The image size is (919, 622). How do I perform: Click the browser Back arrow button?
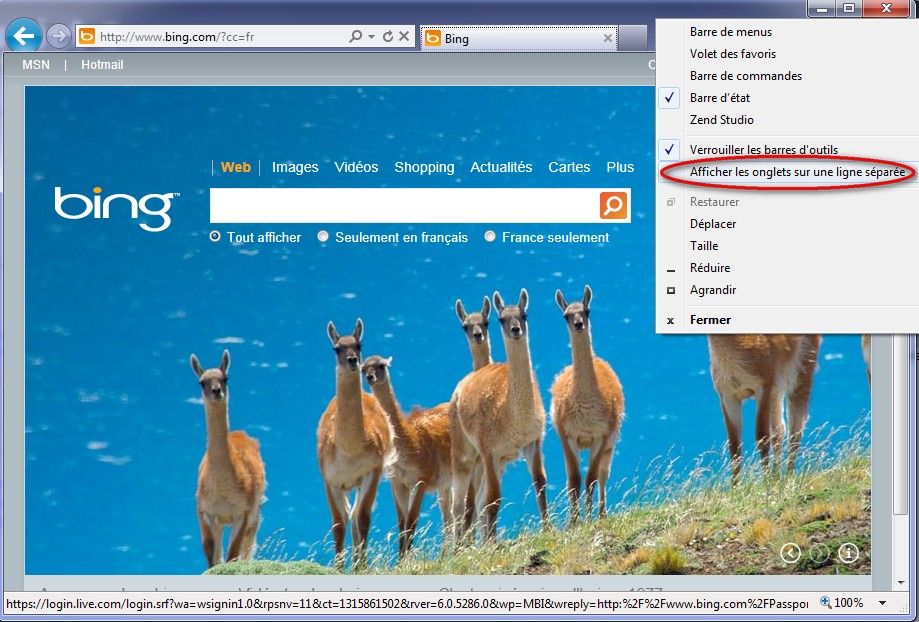pos(24,37)
